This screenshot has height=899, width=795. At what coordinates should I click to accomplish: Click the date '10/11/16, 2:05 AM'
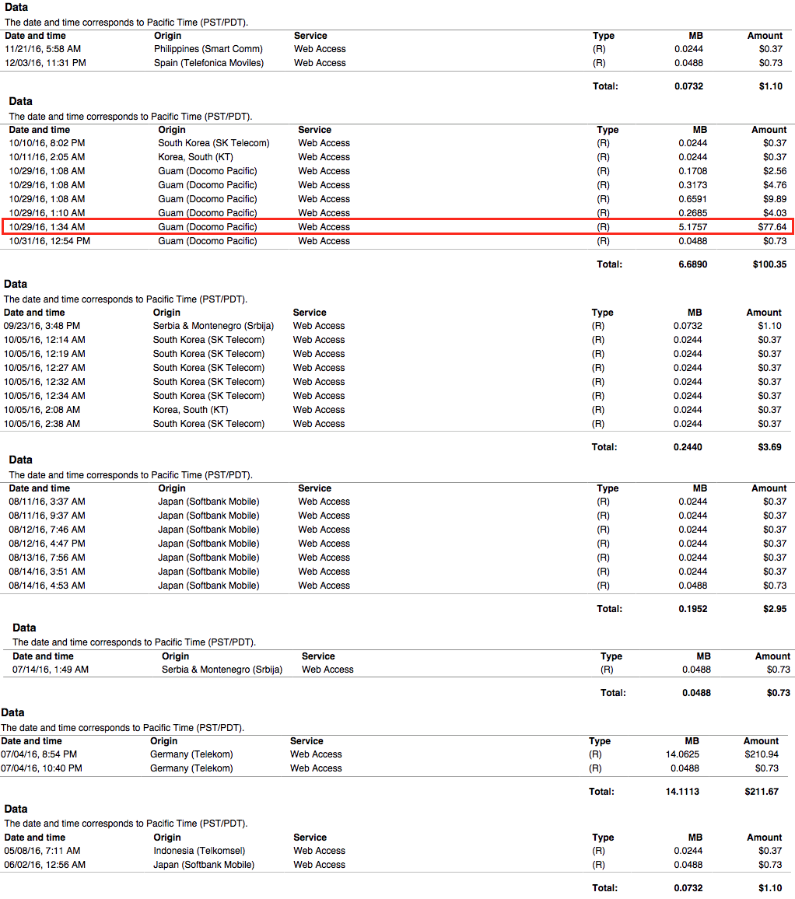click(x=47, y=157)
